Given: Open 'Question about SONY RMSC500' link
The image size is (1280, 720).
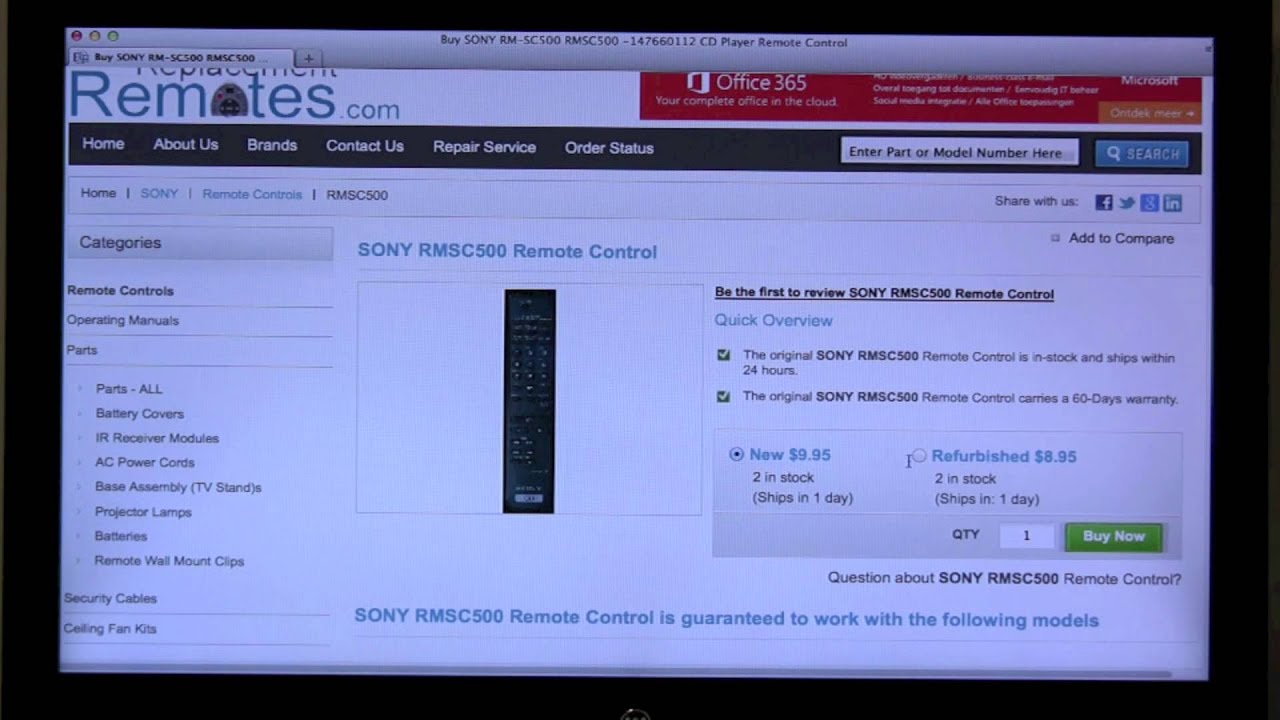Looking at the screenshot, I should click(1004, 579).
